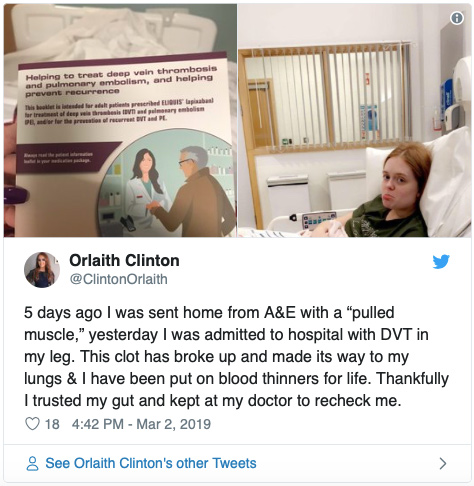The width and height of the screenshot is (474, 486).
Task: Click the purple banner on the booklet
Action: (x=65, y=157)
